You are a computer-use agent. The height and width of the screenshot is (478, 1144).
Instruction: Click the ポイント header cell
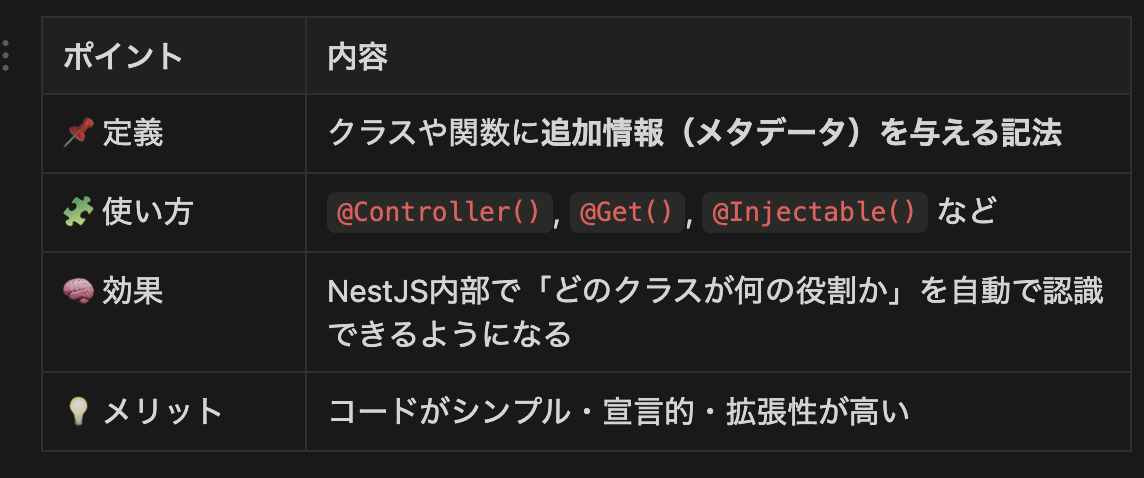coord(123,56)
